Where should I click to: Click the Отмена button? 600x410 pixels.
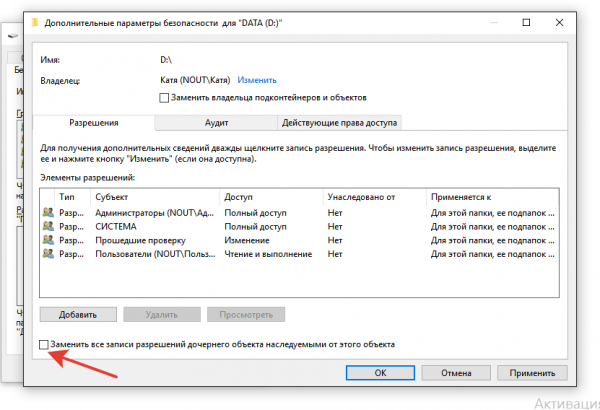456,373
